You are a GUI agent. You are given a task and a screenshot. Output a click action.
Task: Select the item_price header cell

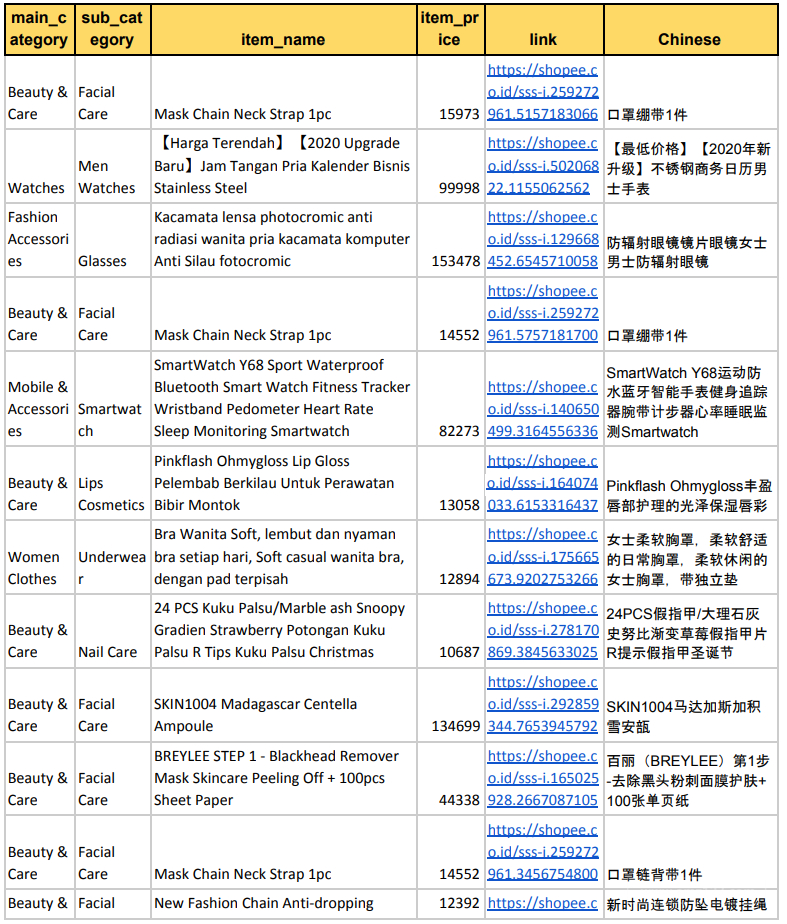450,29
